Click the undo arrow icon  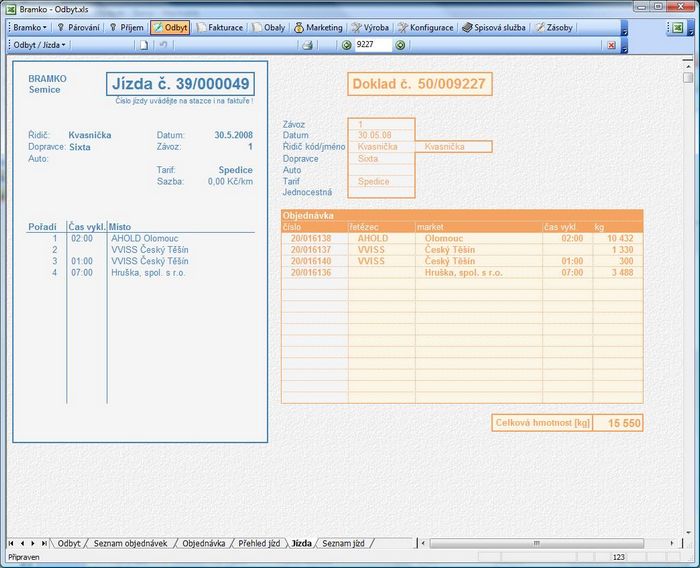coord(163,45)
